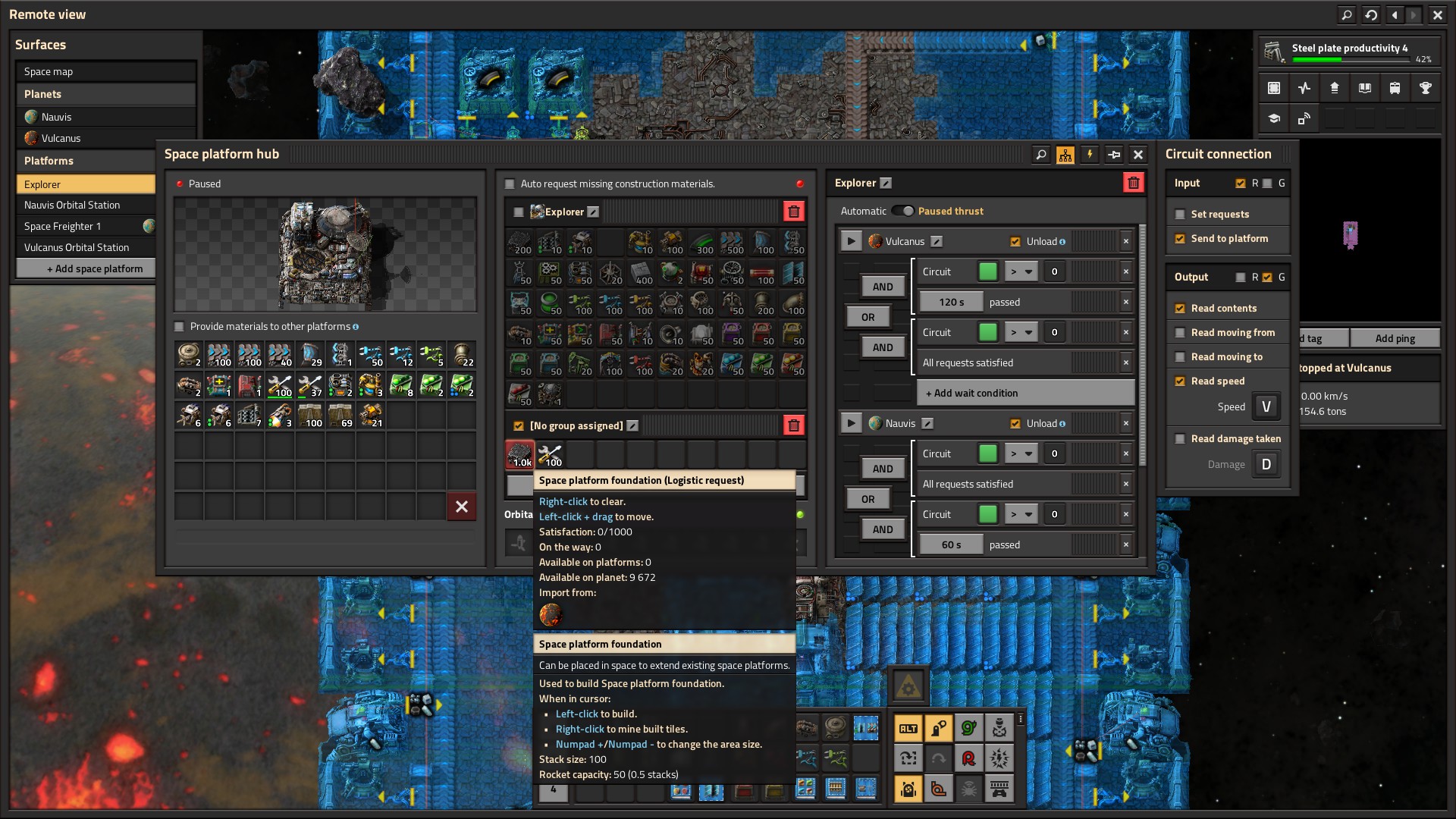1456x819 pixels.
Task: Click the circular reset arrow in Remote view bar
Action: point(1371,14)
